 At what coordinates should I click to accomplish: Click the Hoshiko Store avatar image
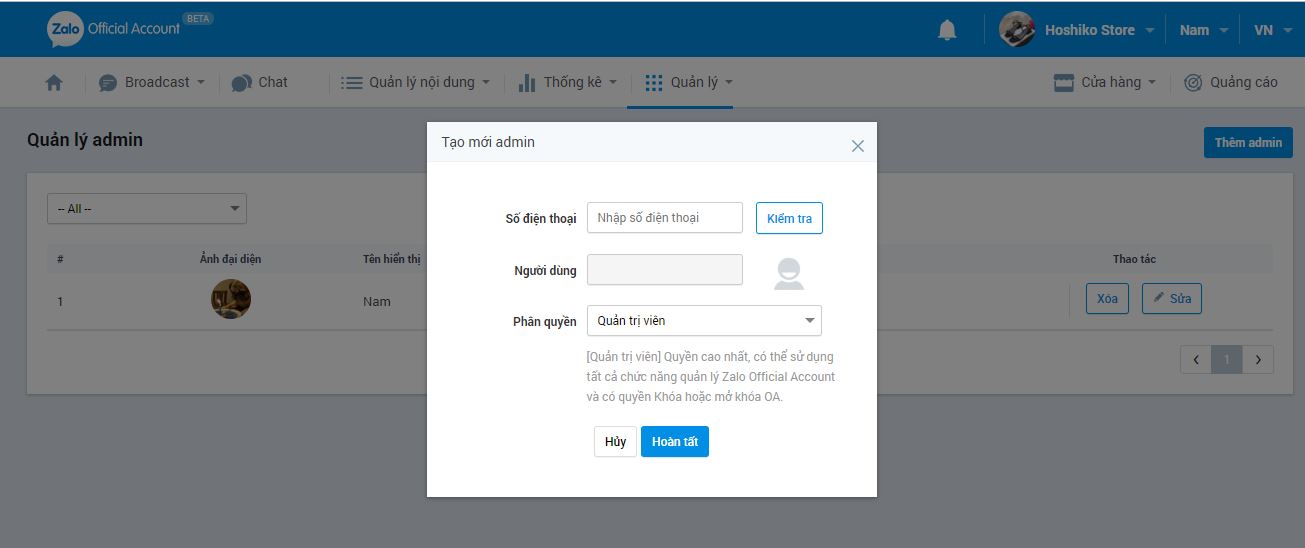[1017, 29]
